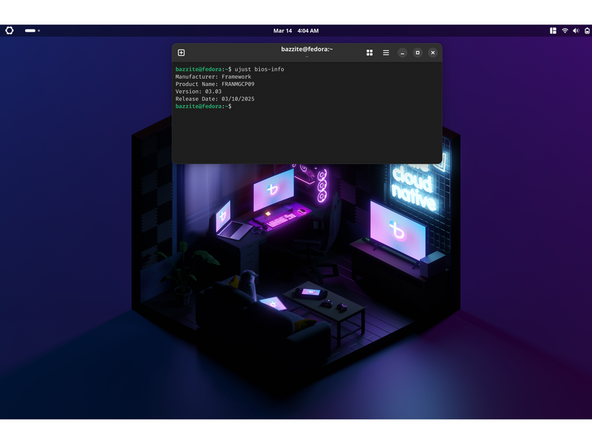The image size is (592, 444).
Task: Click the empty prompt line after the output
Action: point(204,106)
